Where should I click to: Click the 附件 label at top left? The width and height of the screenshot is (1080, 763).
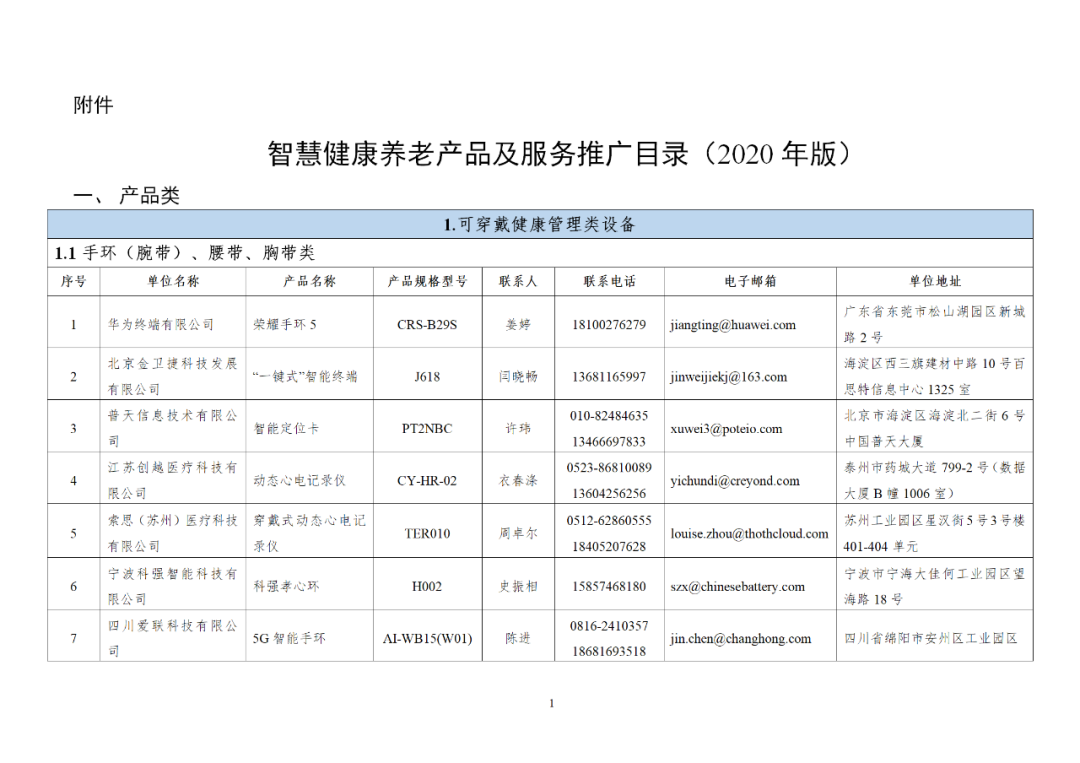tap(93, 104)
